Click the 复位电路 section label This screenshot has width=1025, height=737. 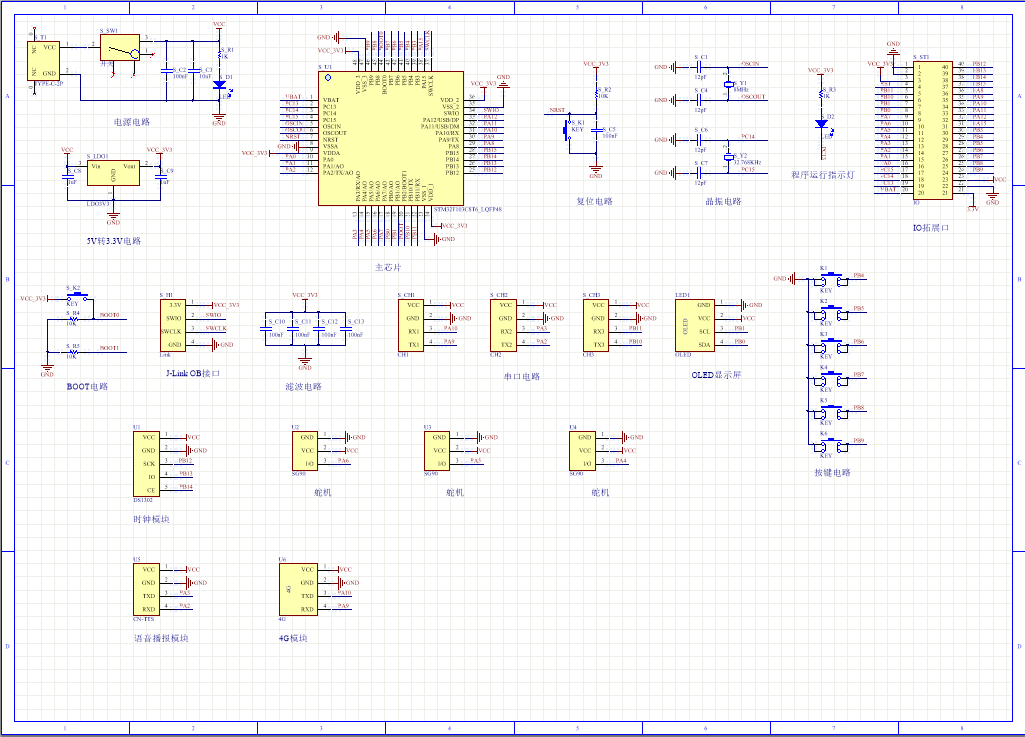tap(594, 201)
